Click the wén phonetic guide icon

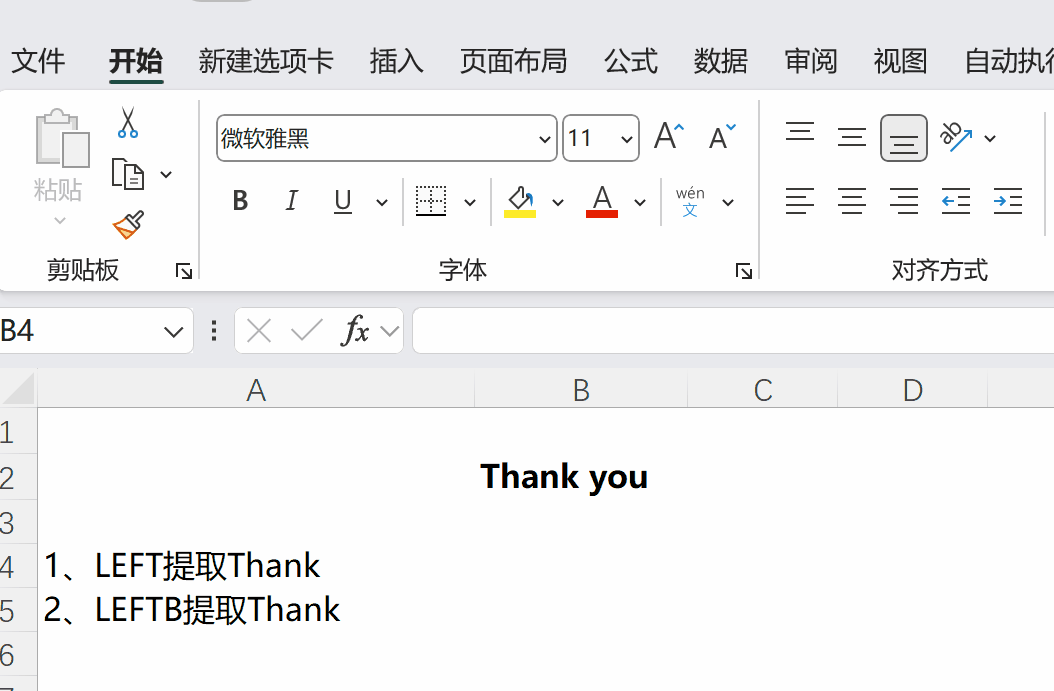click(690, 202)
